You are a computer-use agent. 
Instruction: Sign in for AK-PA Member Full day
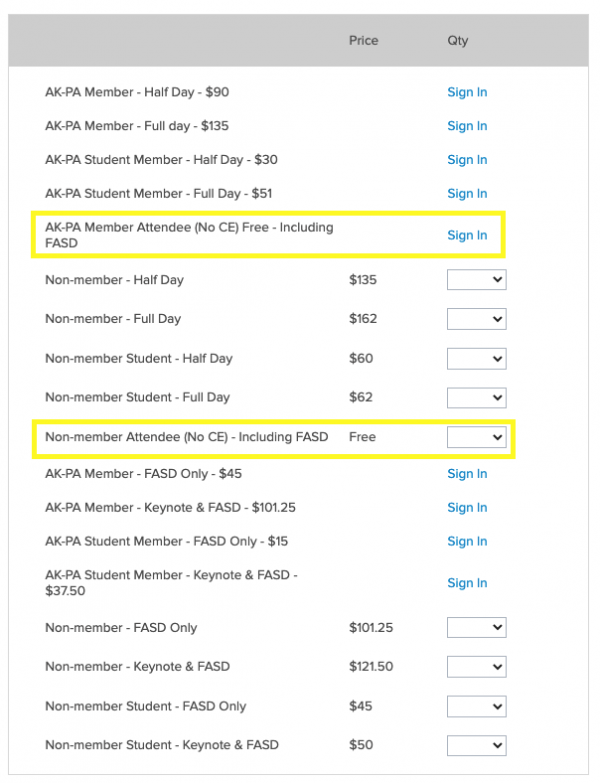coord(467,126)
